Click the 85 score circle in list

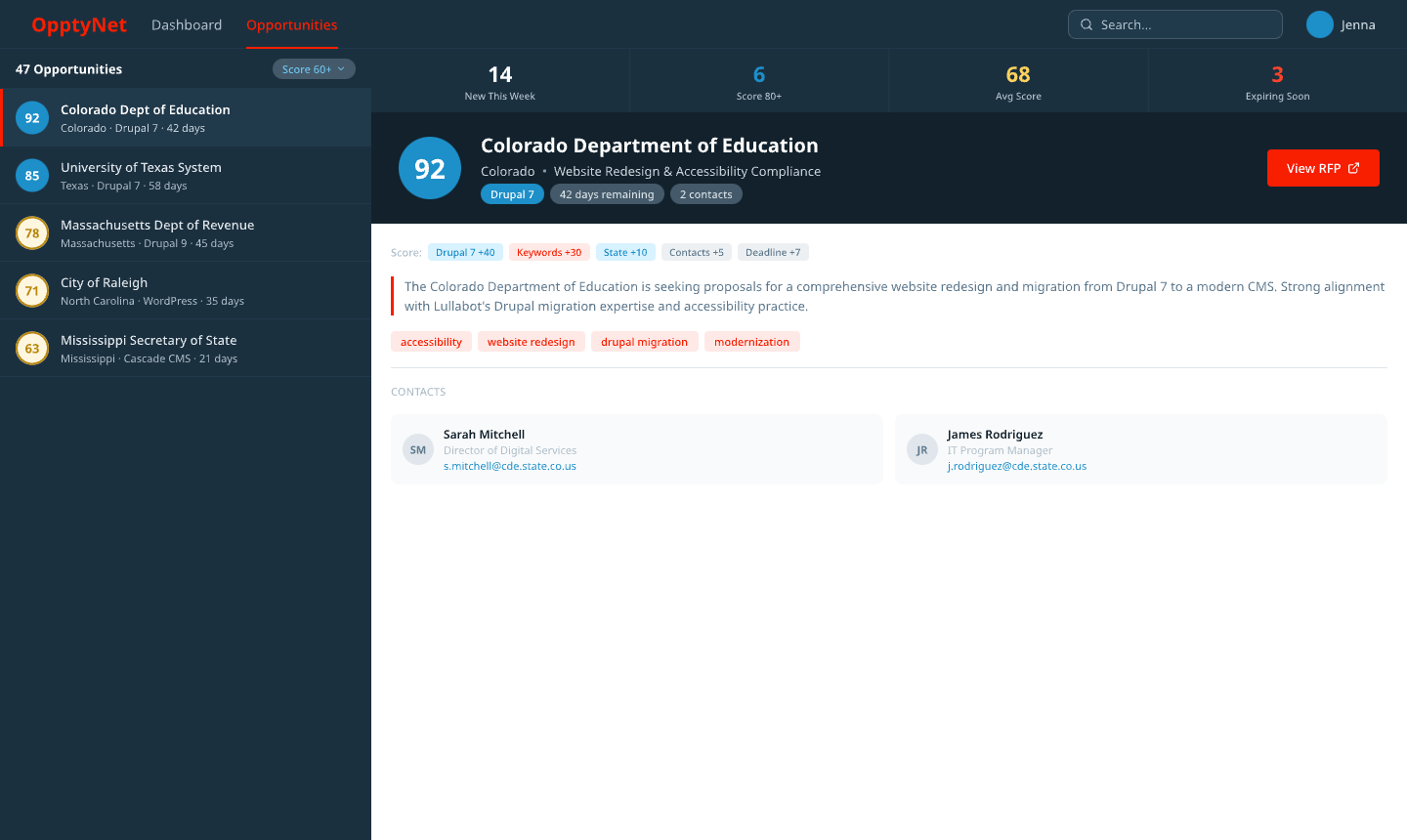pos(32,176)
